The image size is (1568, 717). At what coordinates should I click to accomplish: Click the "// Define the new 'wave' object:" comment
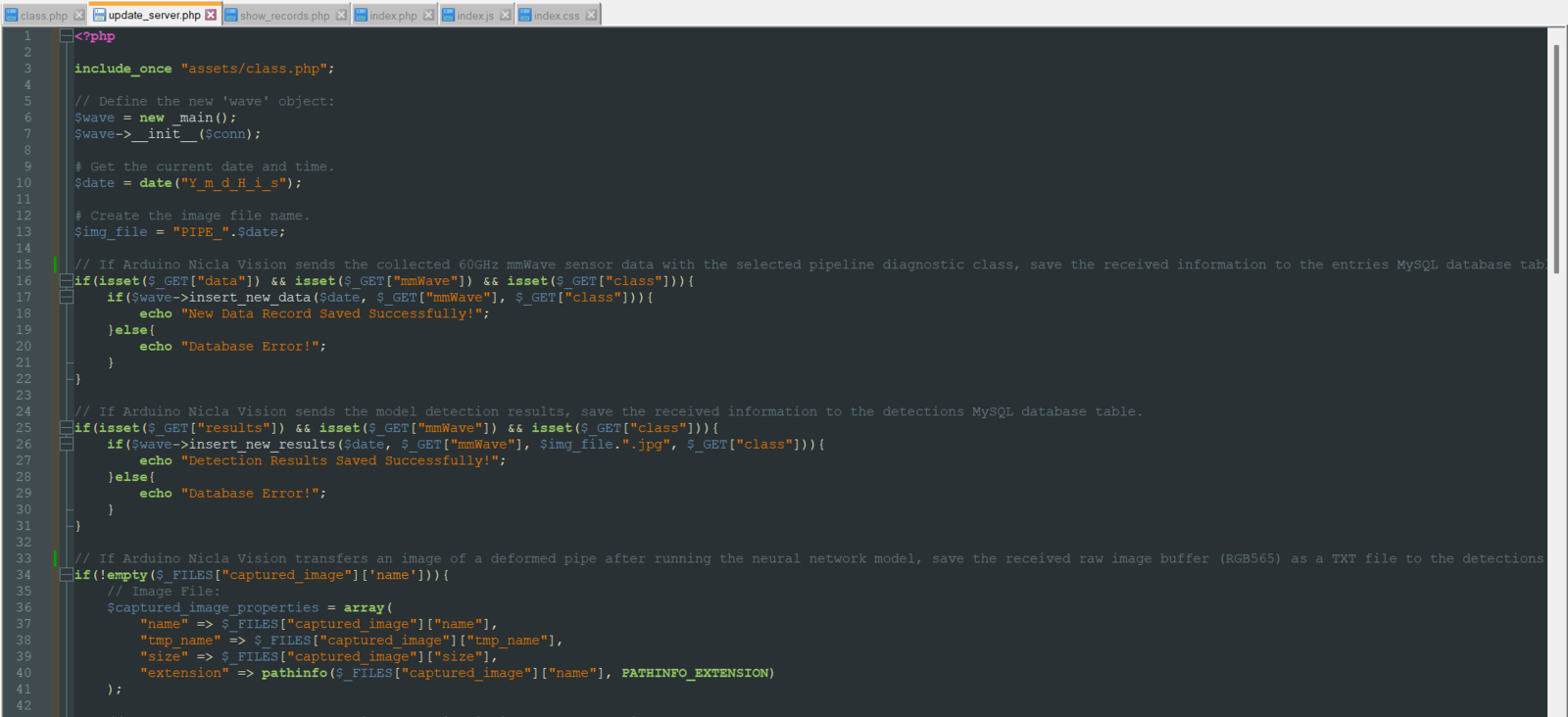(x=205, y=101)
